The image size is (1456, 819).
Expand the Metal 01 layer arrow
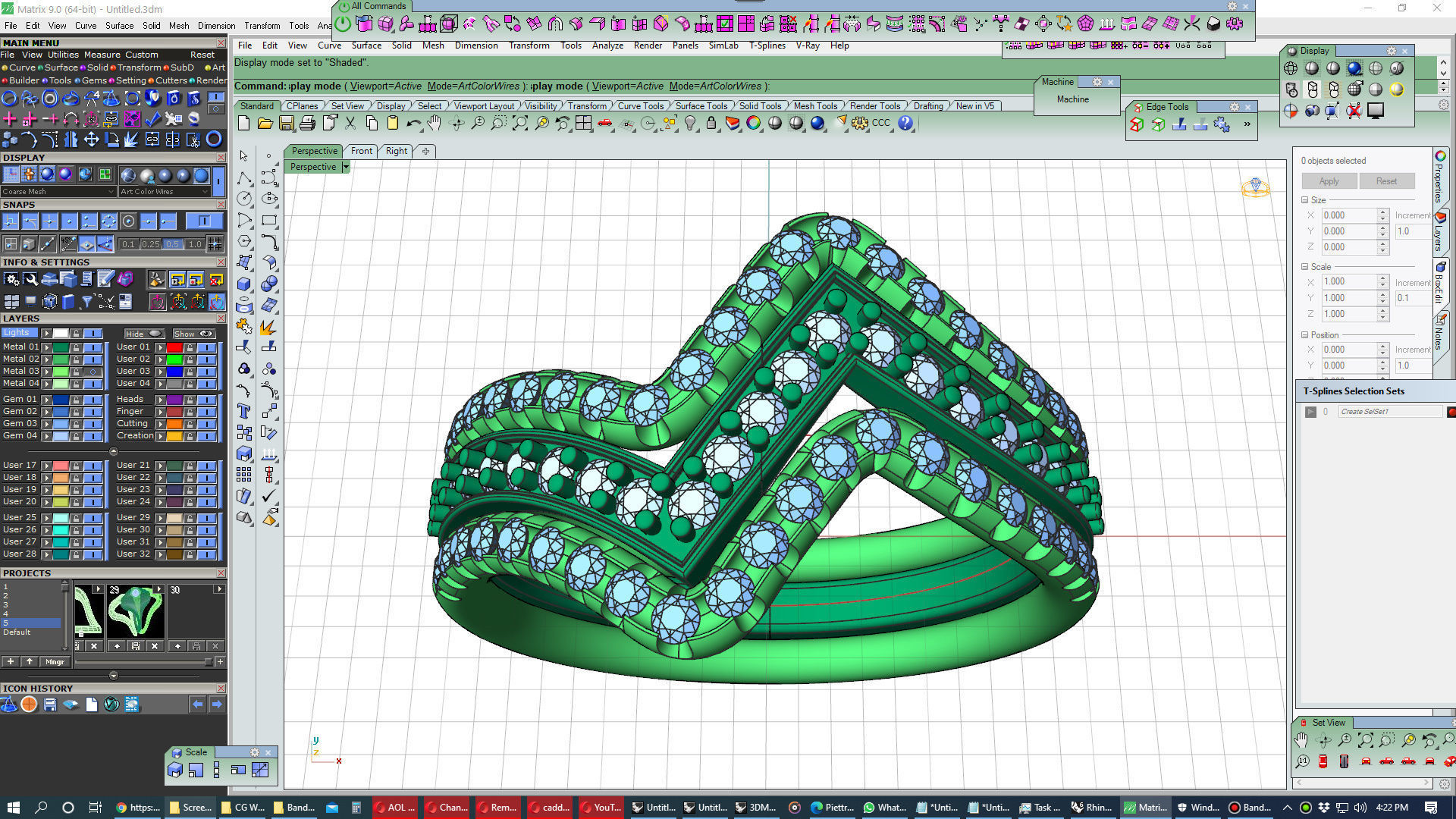point(46,347)
